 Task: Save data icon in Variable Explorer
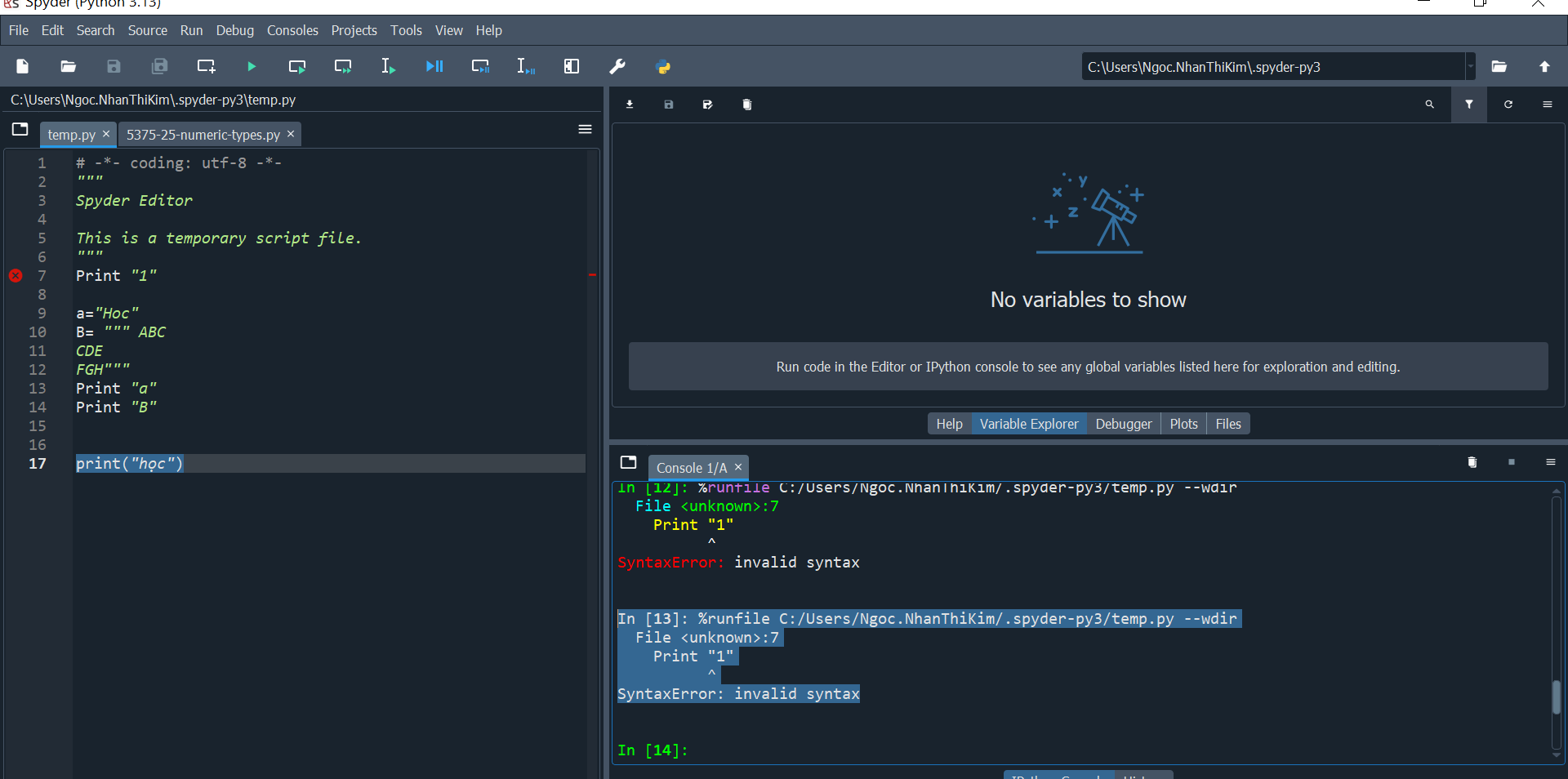(669, 105)
